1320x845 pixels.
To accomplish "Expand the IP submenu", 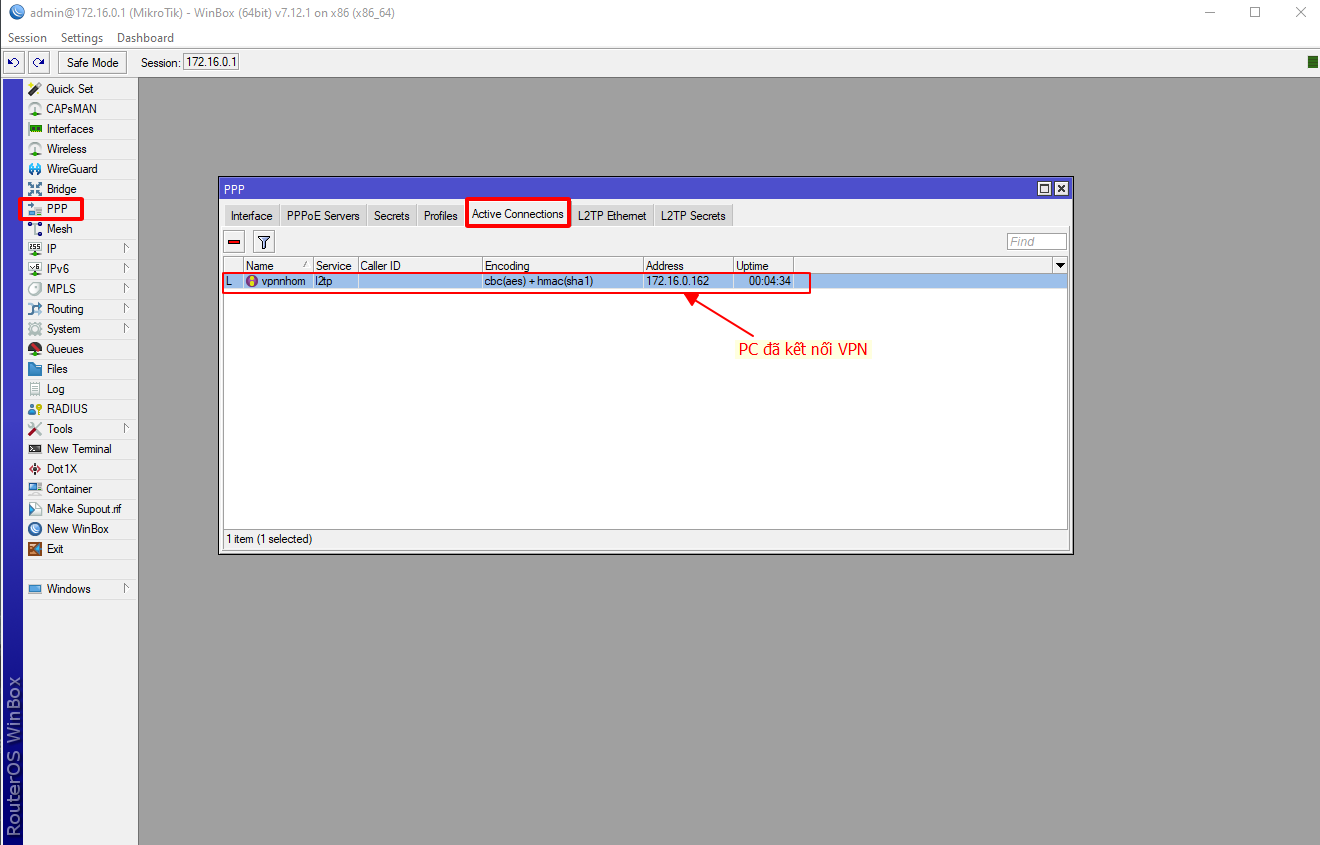I will coord(126,249).
